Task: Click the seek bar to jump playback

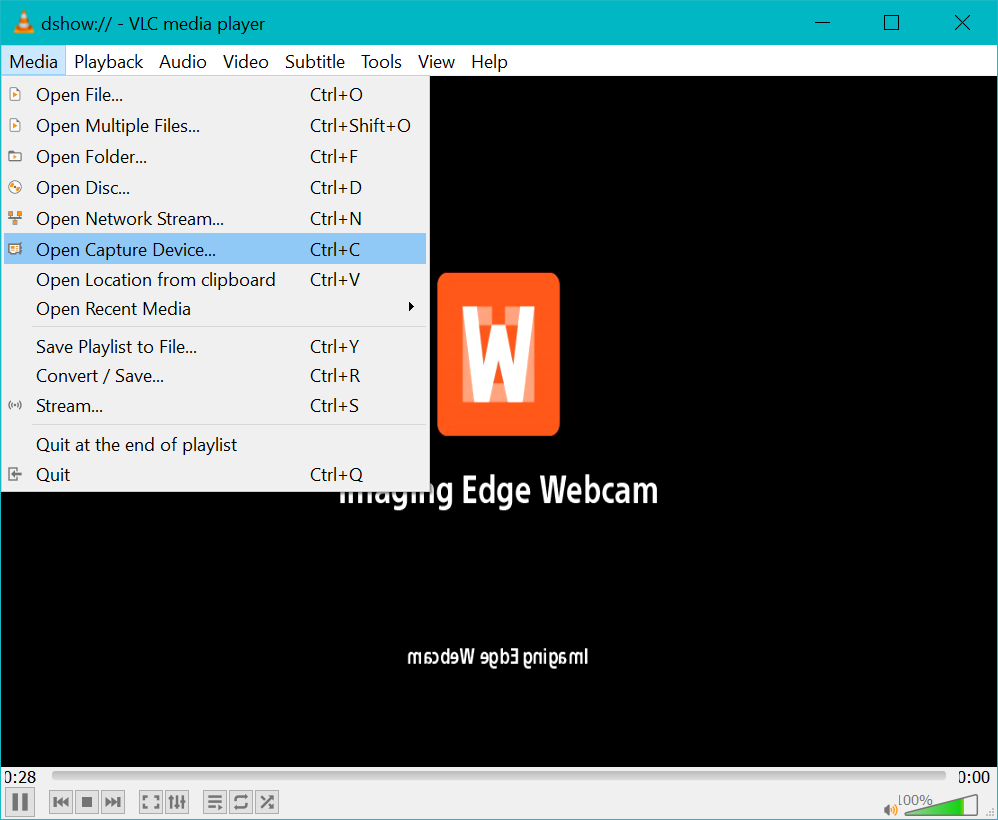Action: pos(500,775)
